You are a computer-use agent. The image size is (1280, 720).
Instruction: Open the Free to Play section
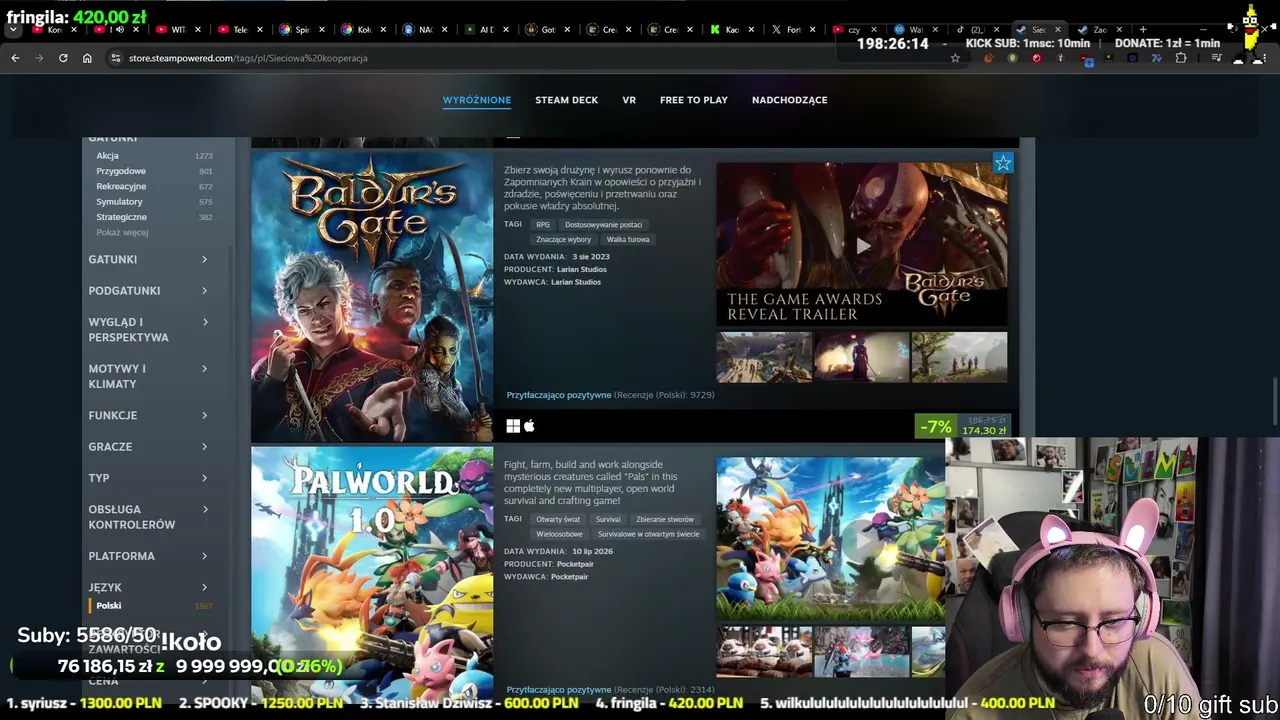[694, 100]
